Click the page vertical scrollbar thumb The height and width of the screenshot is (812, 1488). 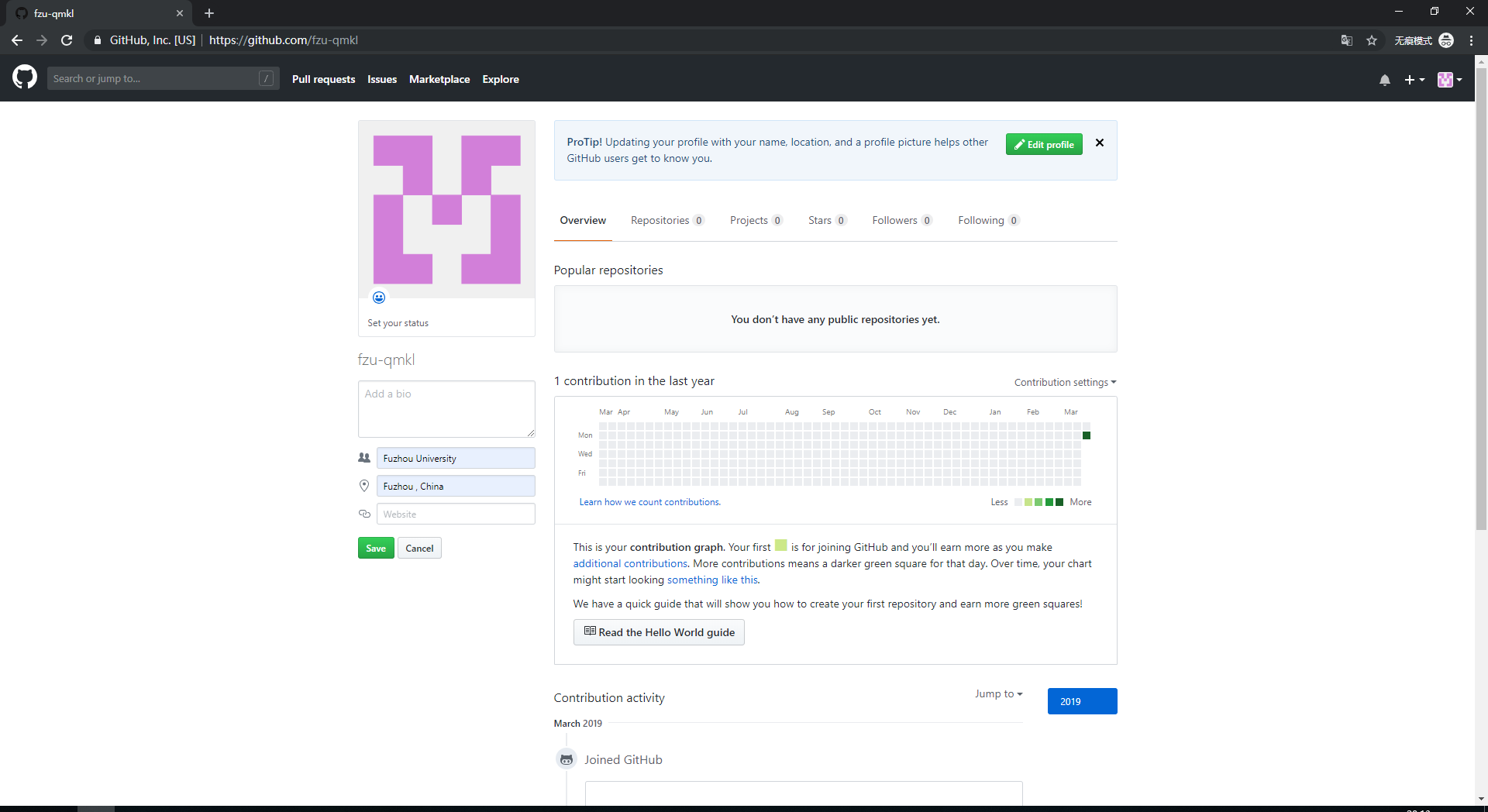point(1481,298)
